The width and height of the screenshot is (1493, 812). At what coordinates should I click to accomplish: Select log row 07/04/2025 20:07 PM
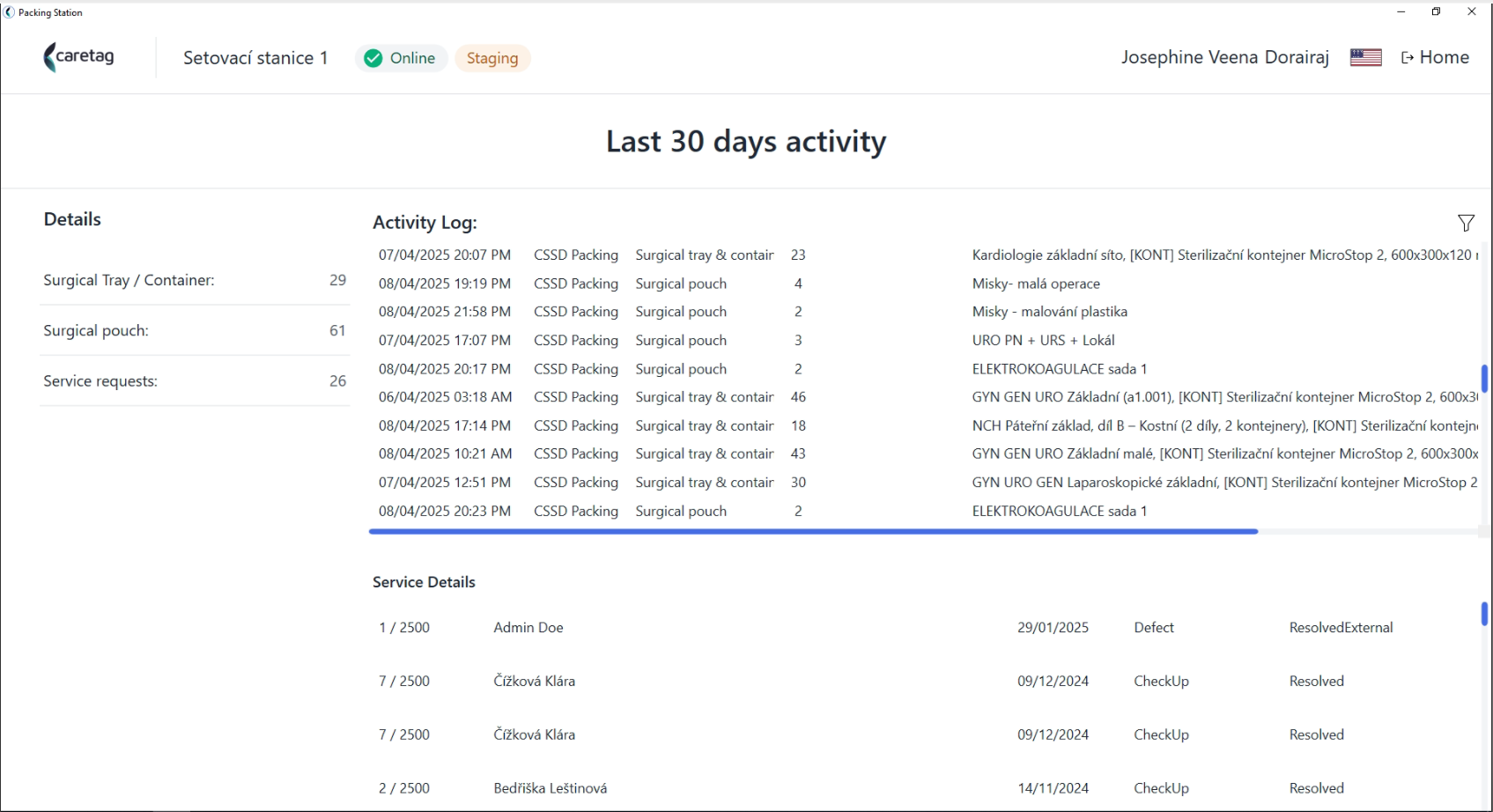coord(925,255)
